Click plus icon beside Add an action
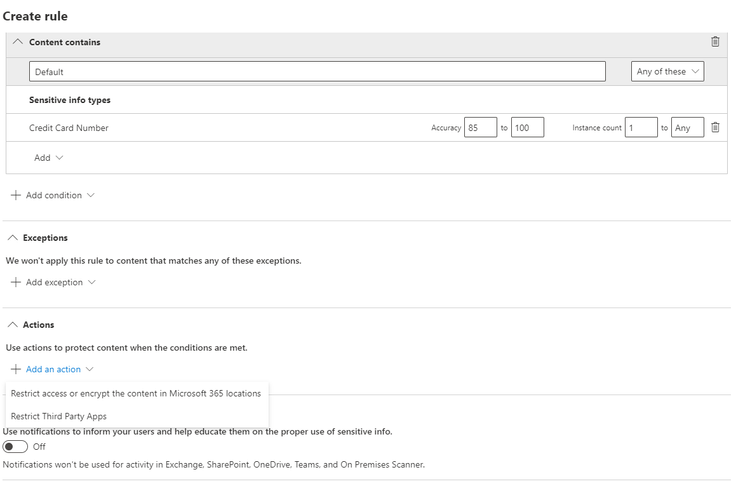This screenshot has height=481, width=750. [16, 369]
